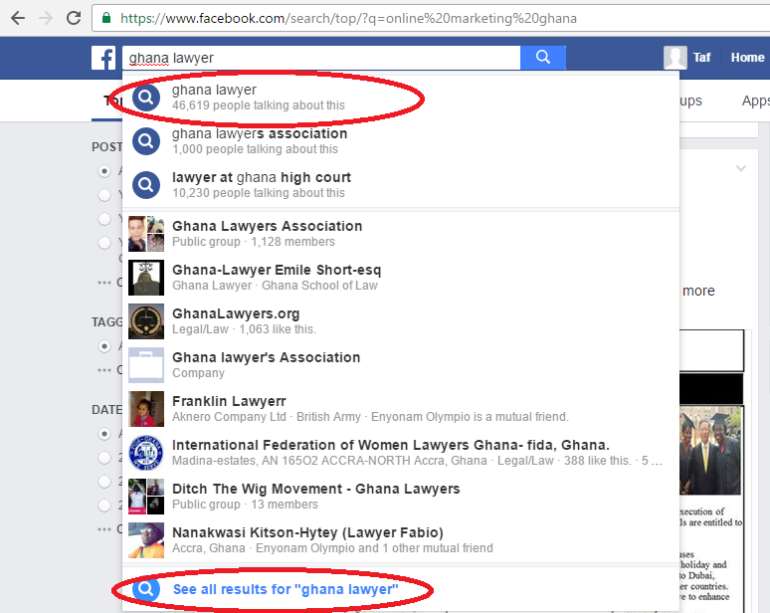
Task: Click search icon beside 'ghana lawyer' suggestion
Action: click(x=146, y=97)
